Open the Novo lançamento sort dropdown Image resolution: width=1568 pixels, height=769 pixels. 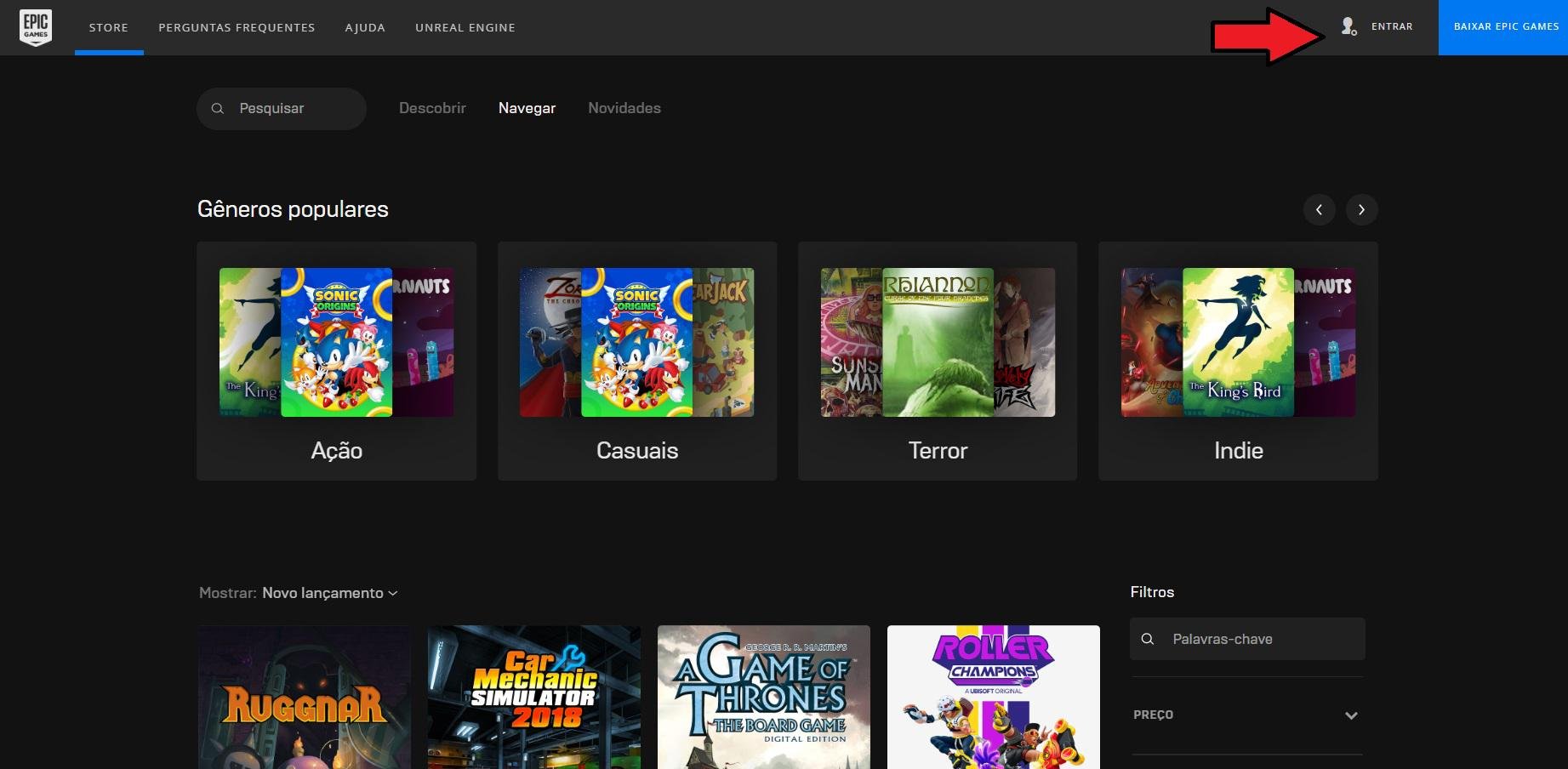tap(329, 593)
